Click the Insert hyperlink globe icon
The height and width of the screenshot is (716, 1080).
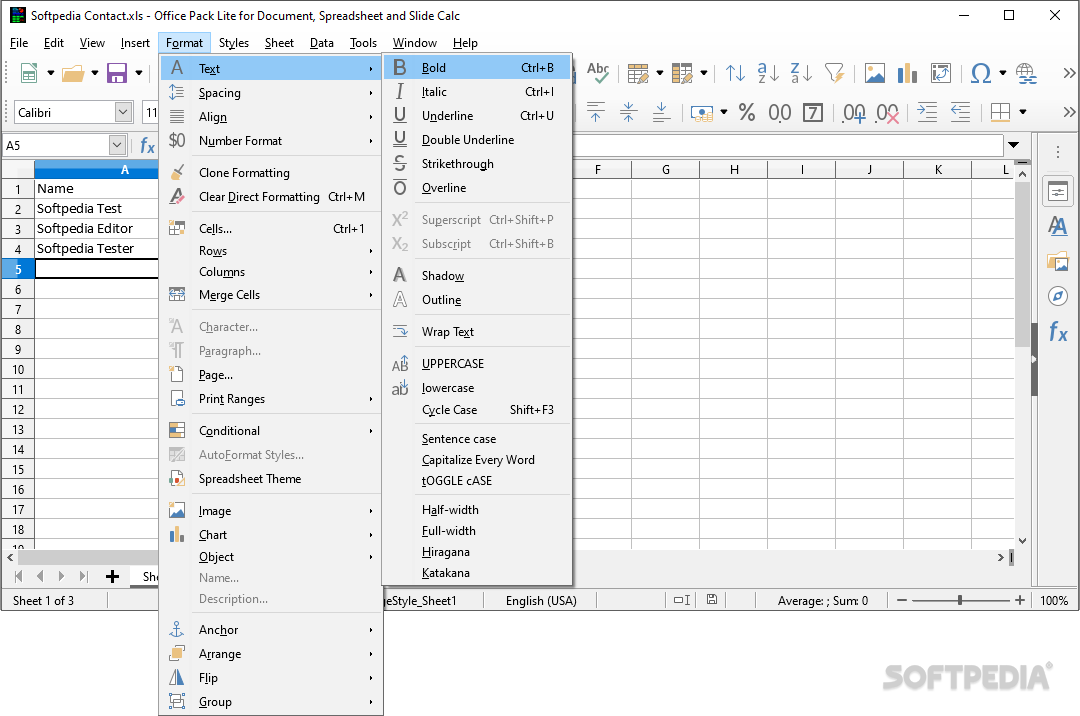(1026, 73)
